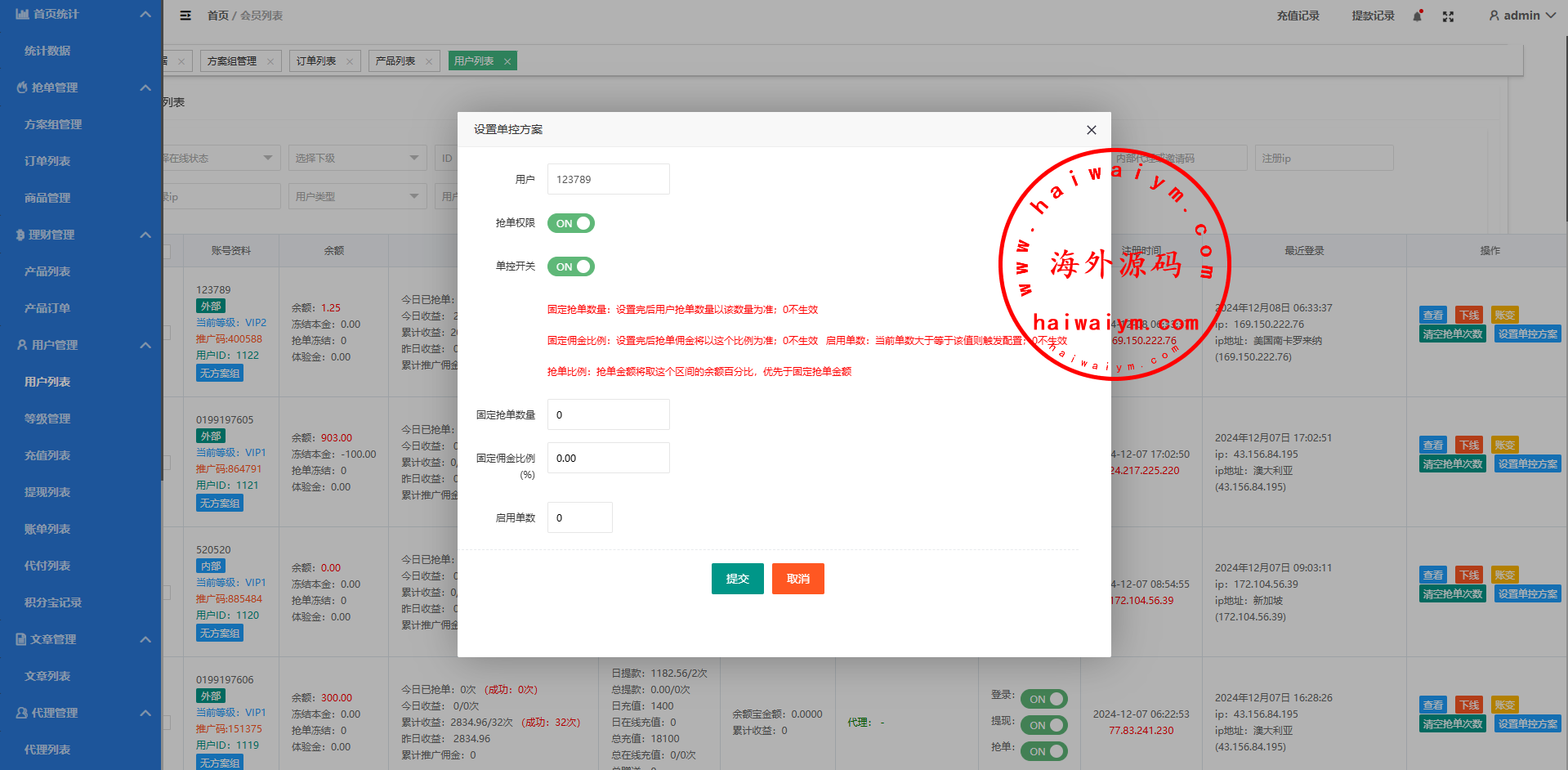This screenshot has width=1568, height=770.
Task: Open the notification bell icon
Action: pyautogui.click(x=1418, y=16)
